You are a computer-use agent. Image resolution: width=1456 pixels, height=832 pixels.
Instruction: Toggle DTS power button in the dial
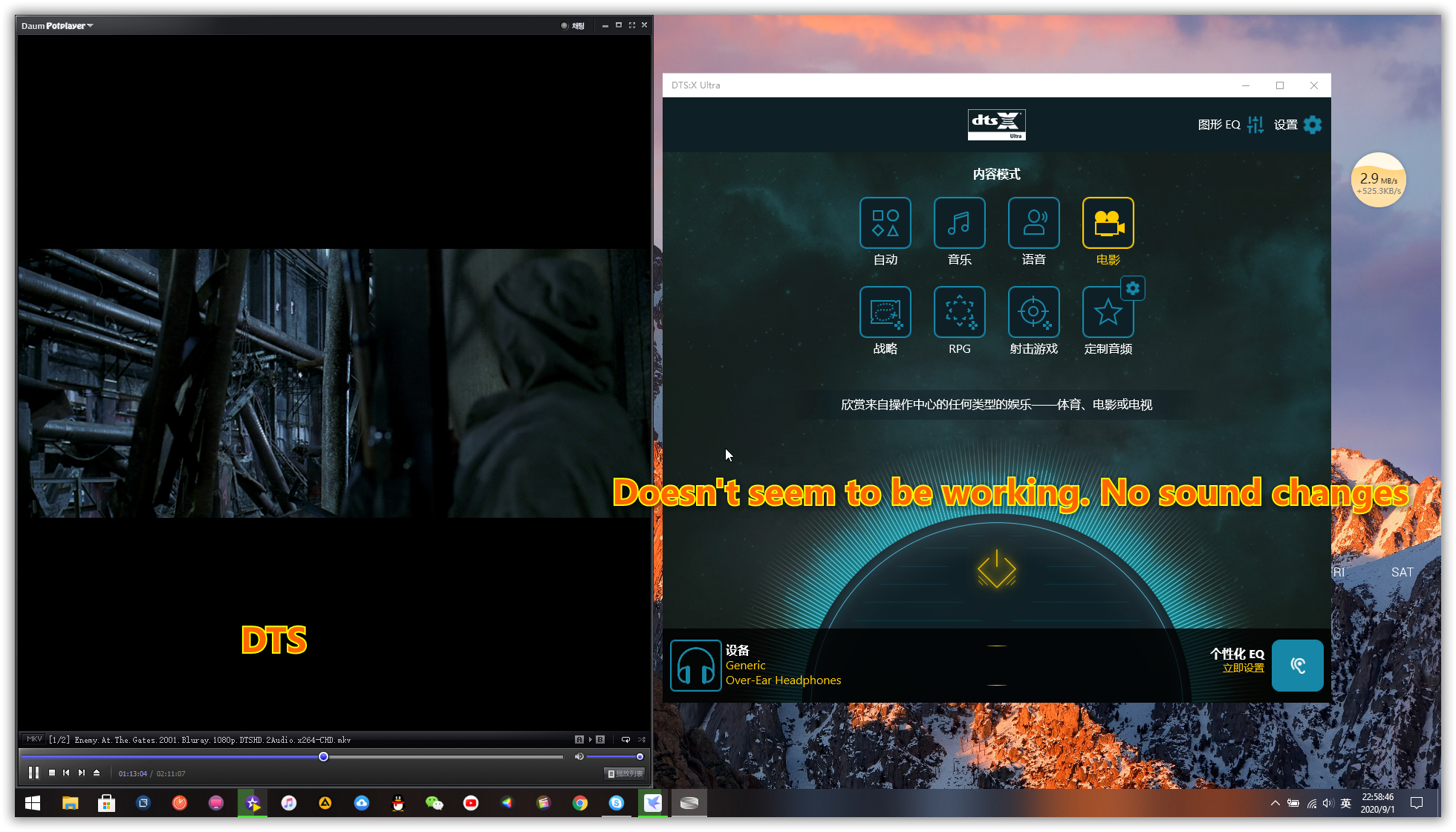click(996, 570)
